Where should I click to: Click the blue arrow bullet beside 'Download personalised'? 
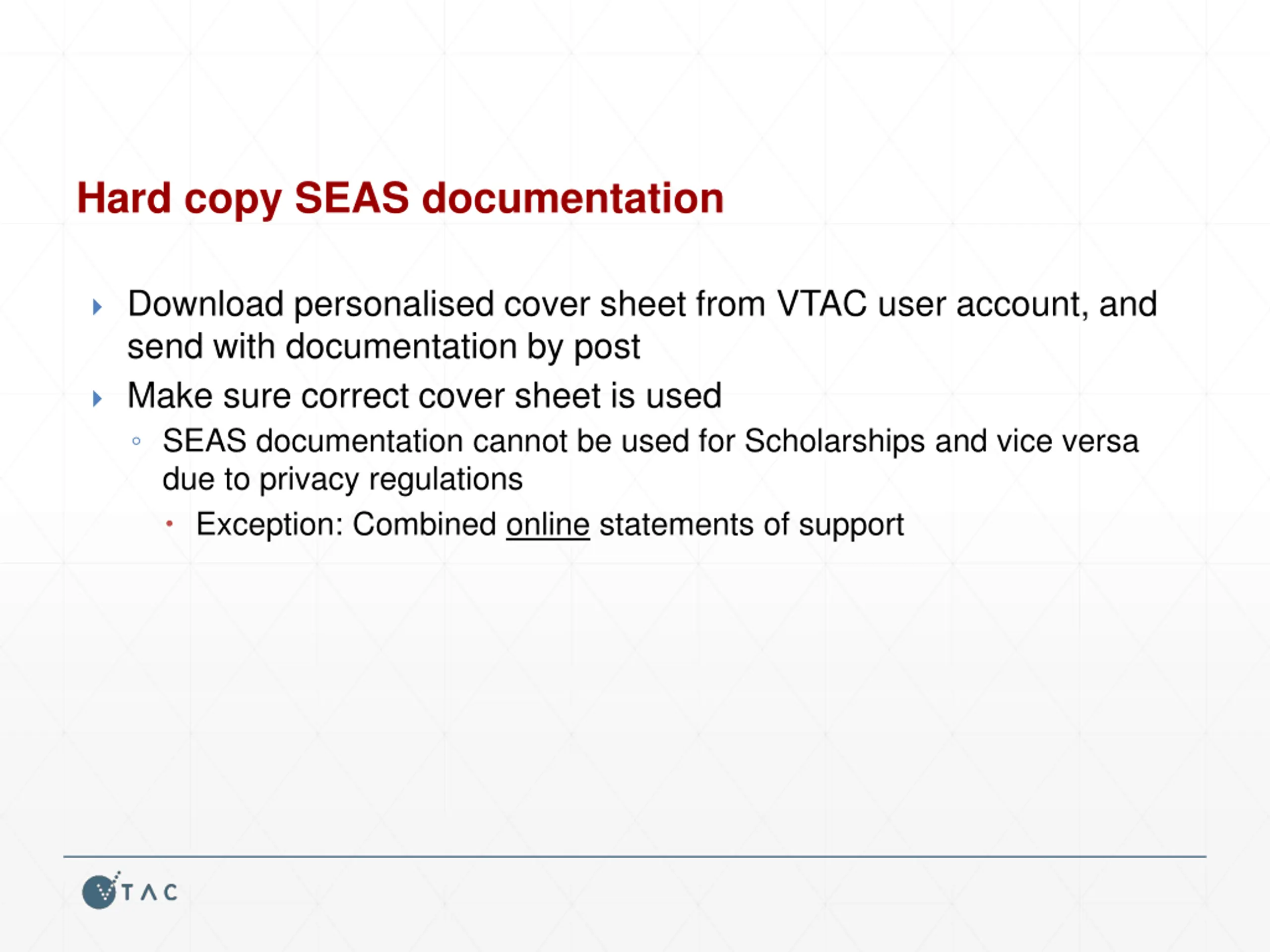click(98, 307)
